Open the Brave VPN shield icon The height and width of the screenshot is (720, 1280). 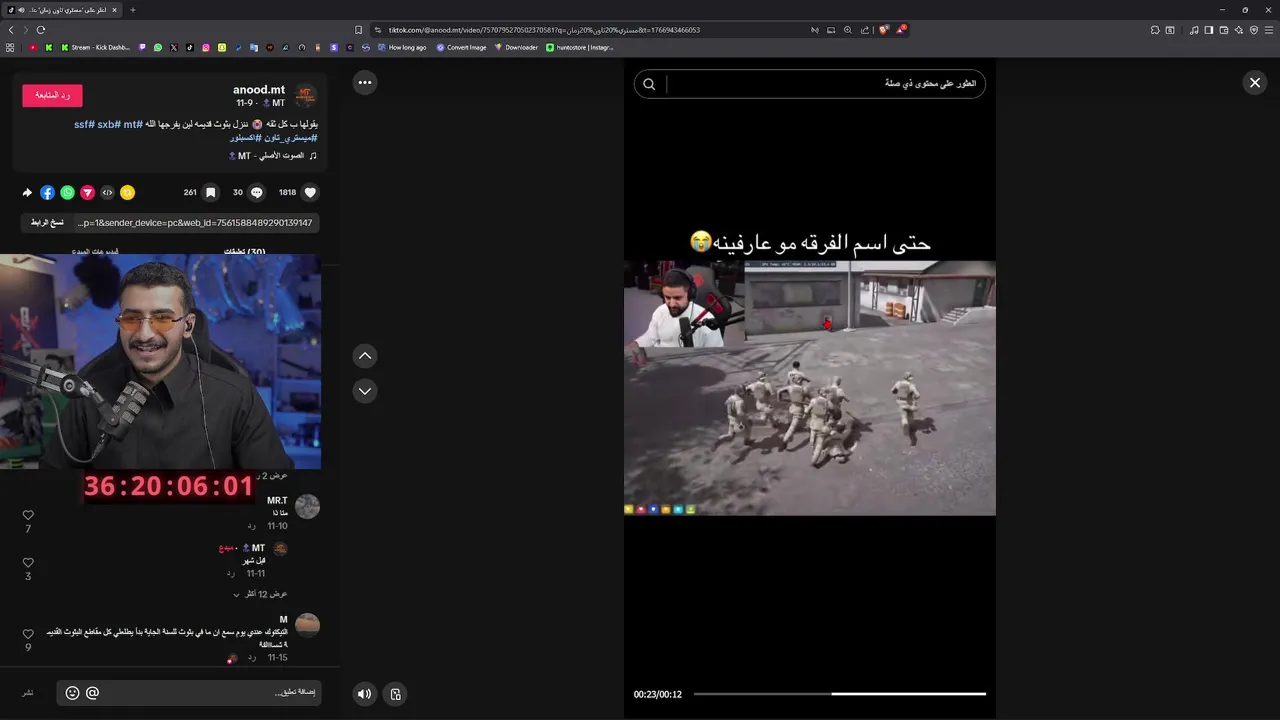click(x=1253, y=30)
